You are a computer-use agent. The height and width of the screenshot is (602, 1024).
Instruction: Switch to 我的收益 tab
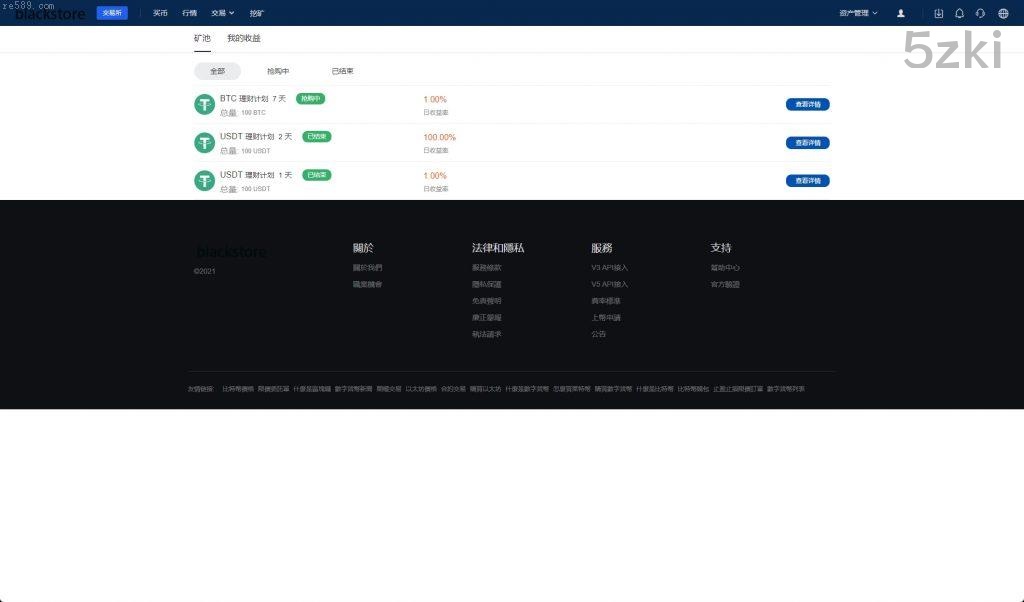[x=243, y=38]
